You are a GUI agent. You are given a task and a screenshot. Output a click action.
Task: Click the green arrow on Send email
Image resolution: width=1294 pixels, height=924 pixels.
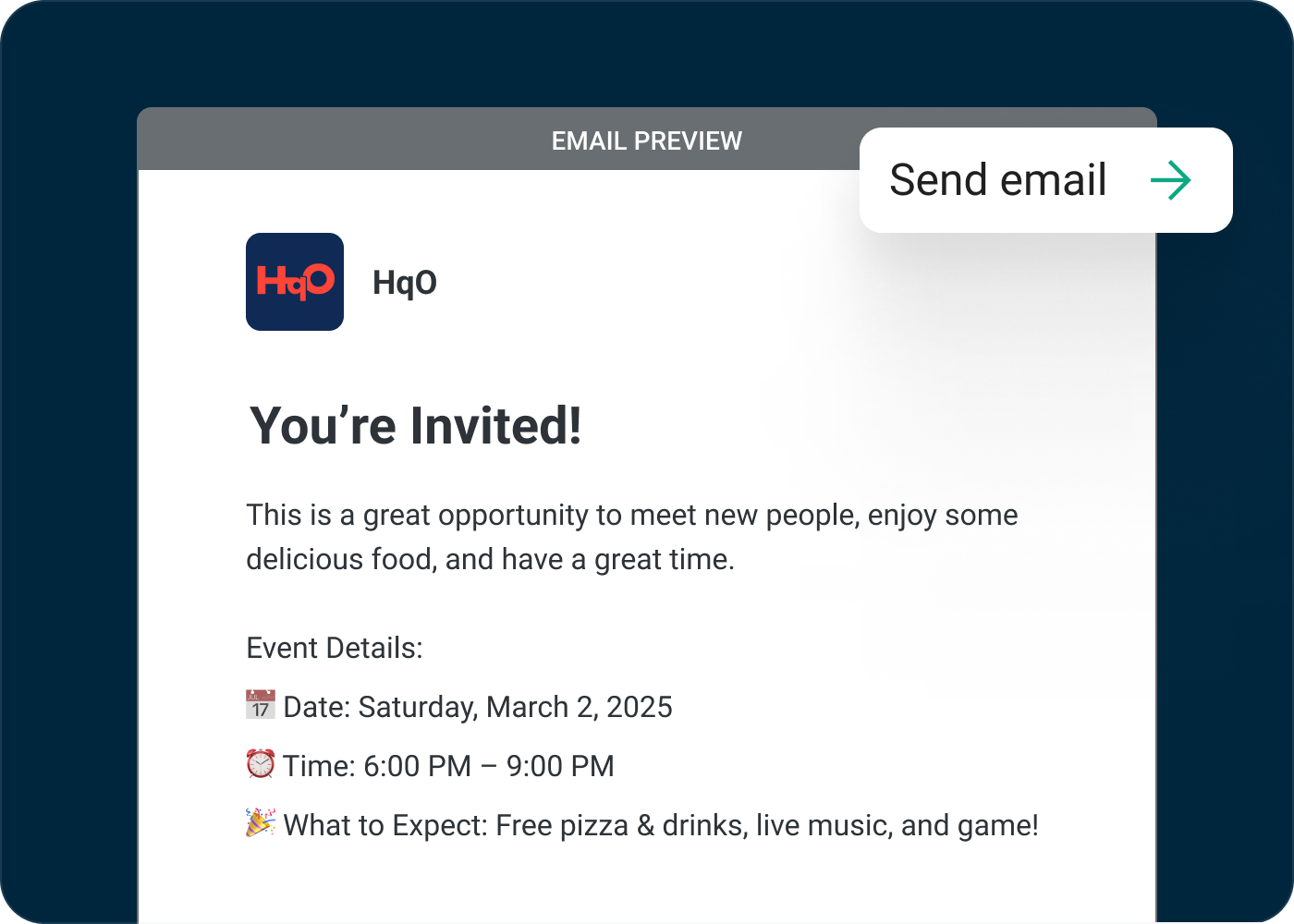1170,180
